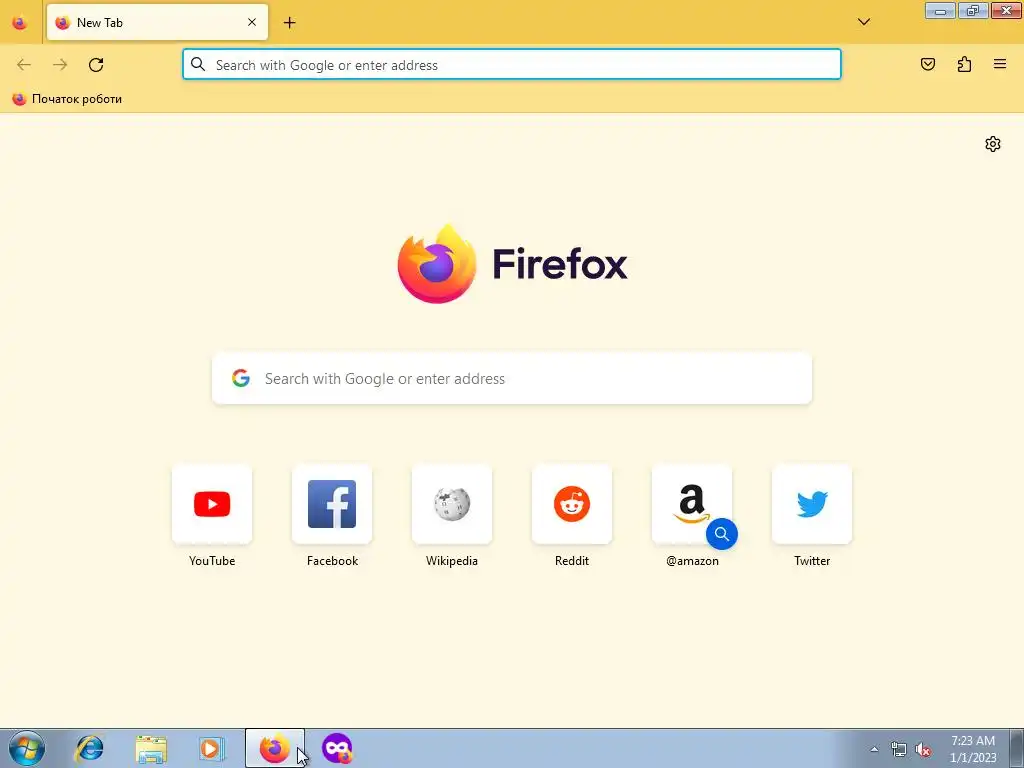Launch Internet Explorer from the taskbar
This screenshot has height=768, width=1024.
coord(89,748)
